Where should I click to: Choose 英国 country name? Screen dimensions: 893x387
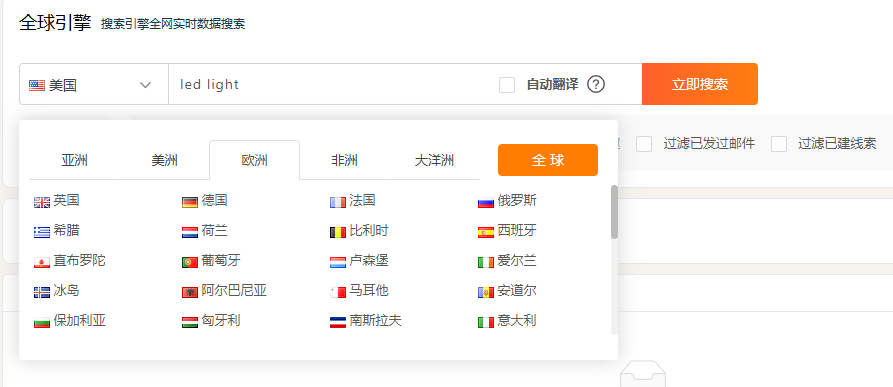pos(67,200)
